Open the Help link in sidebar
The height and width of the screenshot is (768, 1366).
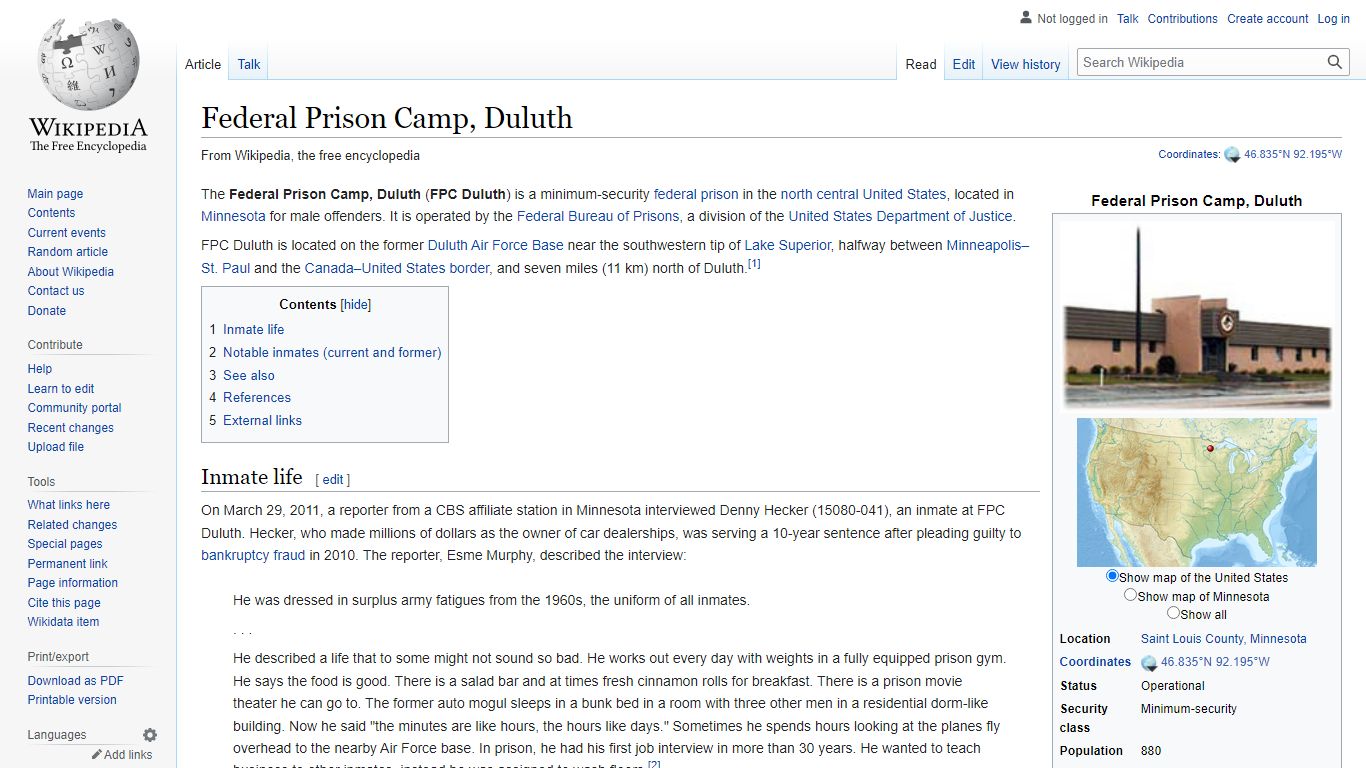pyautogui.click(x=39, y=369)
